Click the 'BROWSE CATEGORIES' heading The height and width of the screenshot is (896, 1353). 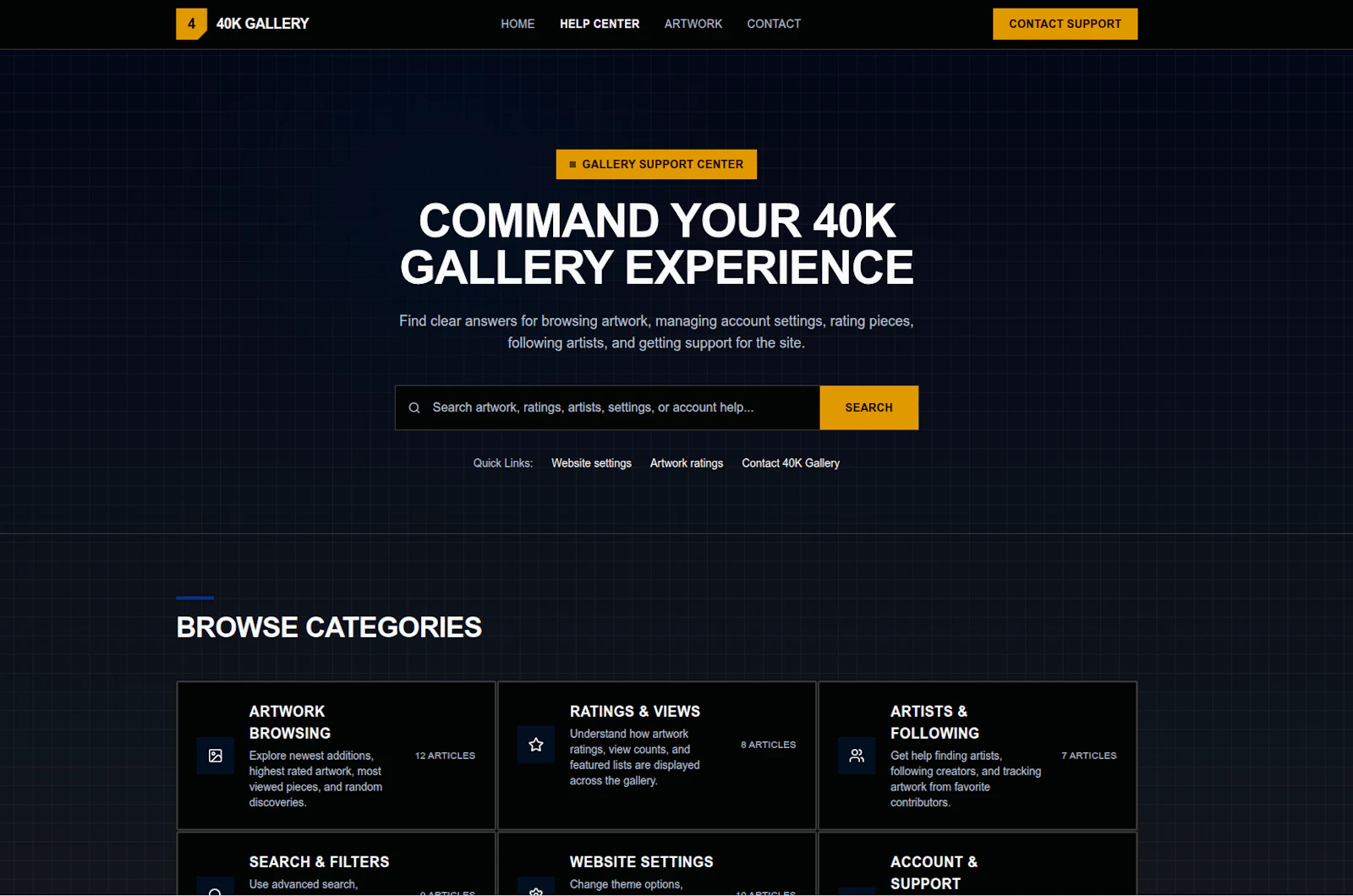pos(329,627)
